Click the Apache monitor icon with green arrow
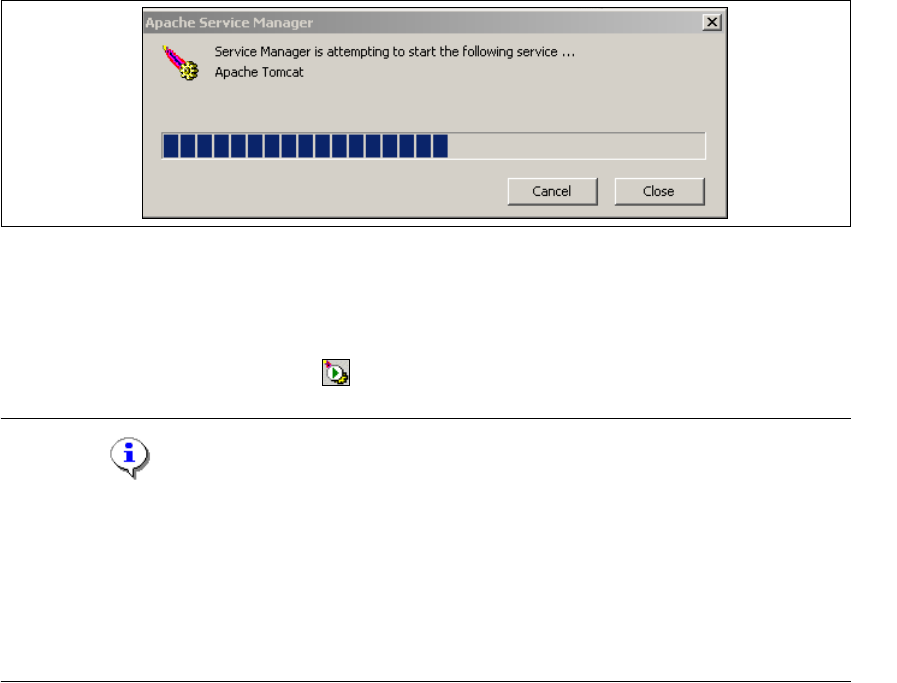Screen dimensions: 897x683 (x=336, y=372)
